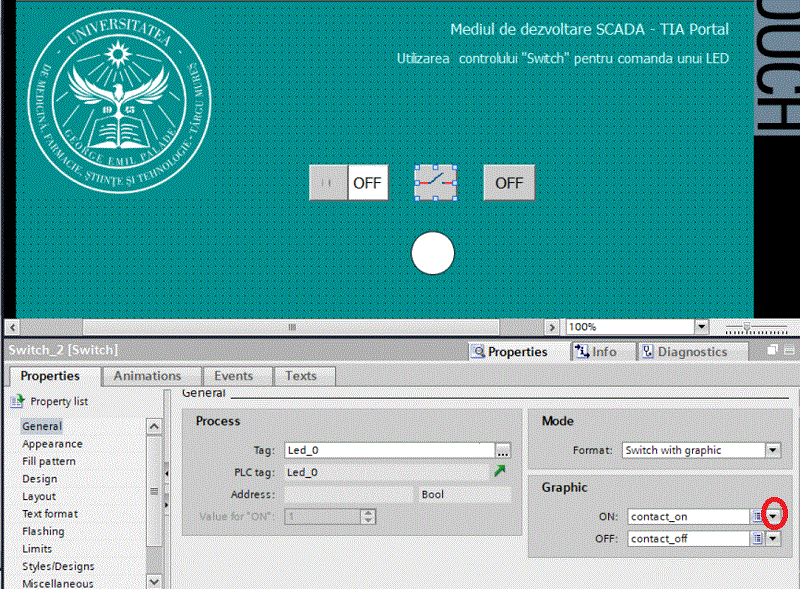Click the zoom slider handle
This screenshot has height=589, width=800.
pyautogui.click(x=746, y=327)
